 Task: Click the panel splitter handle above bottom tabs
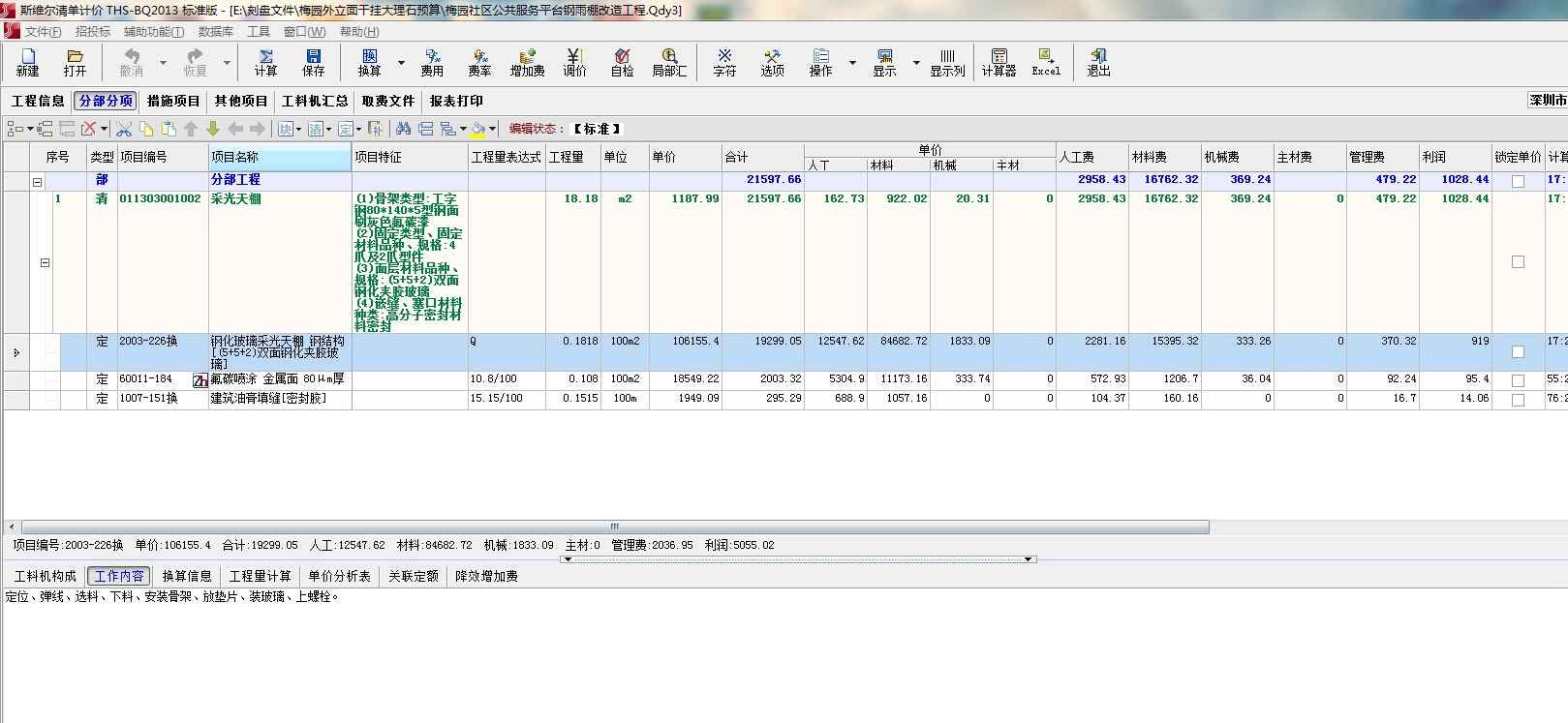pyautogui.click(x=799, y=559)
